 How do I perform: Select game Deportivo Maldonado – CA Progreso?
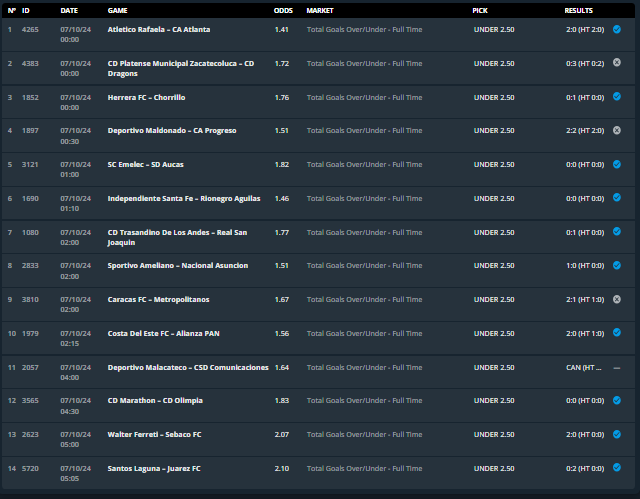[x=172, y=131]
